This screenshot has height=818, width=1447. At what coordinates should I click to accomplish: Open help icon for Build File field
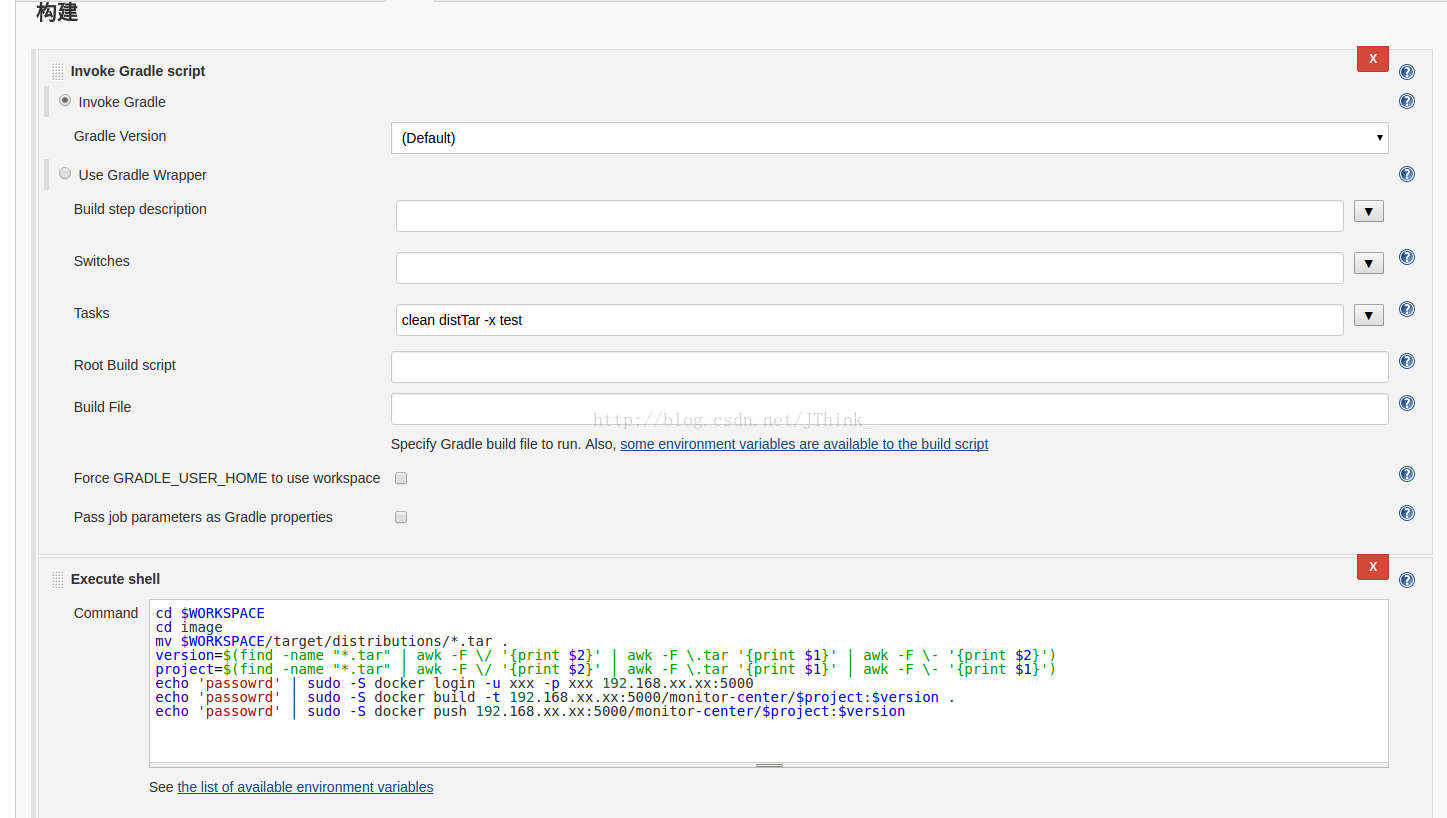[1407, 403]
